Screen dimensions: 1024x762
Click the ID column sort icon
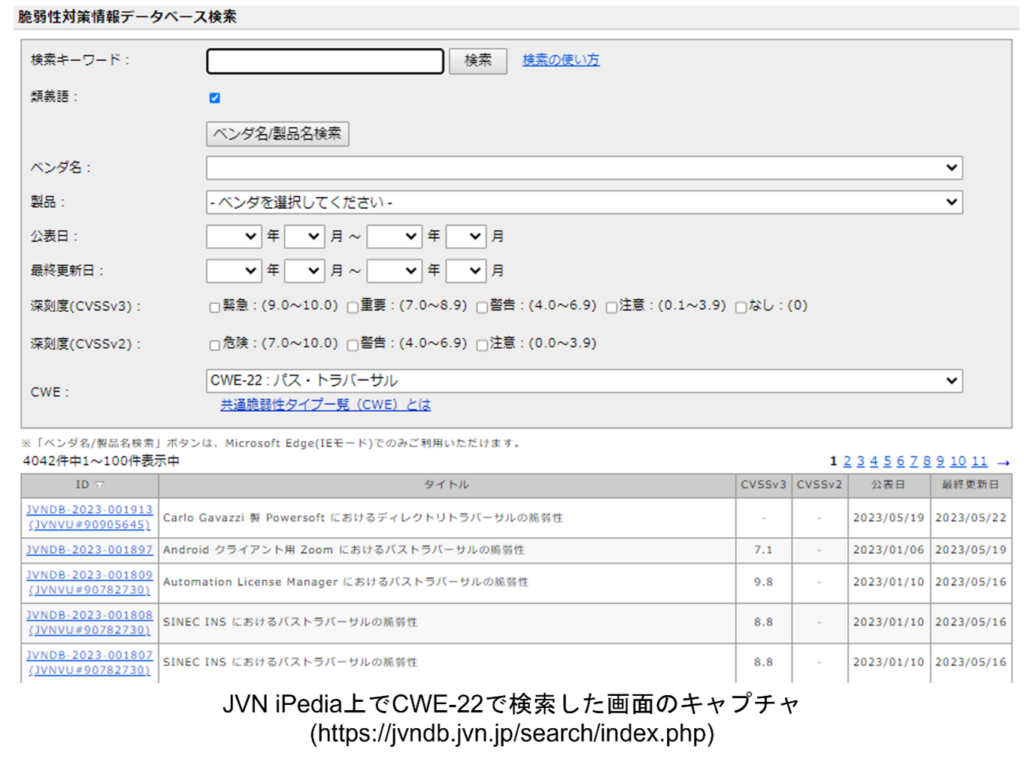pyautogui.click(x=99, y=485)
